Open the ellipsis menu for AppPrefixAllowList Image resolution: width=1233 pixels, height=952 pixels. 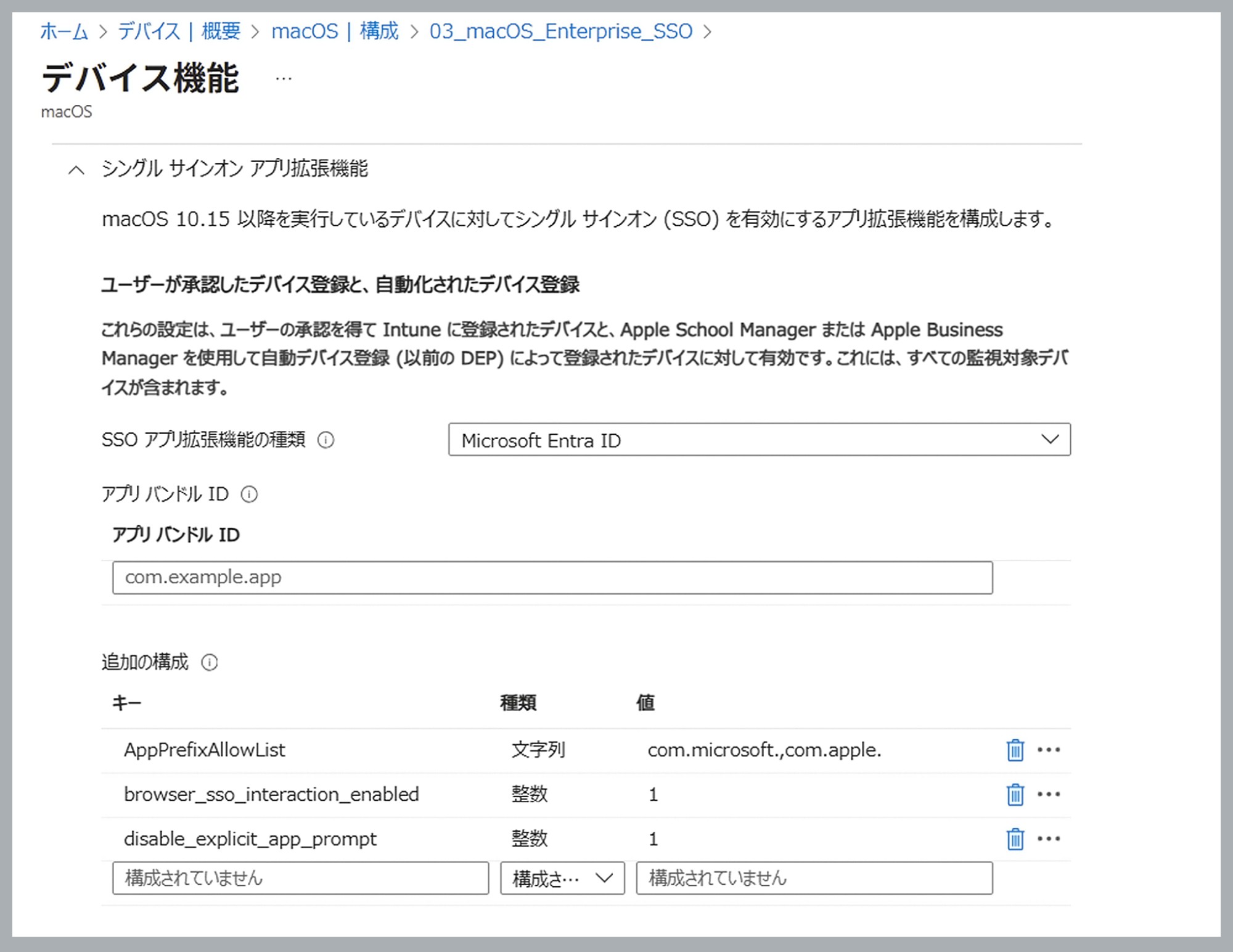(1049, 750)
